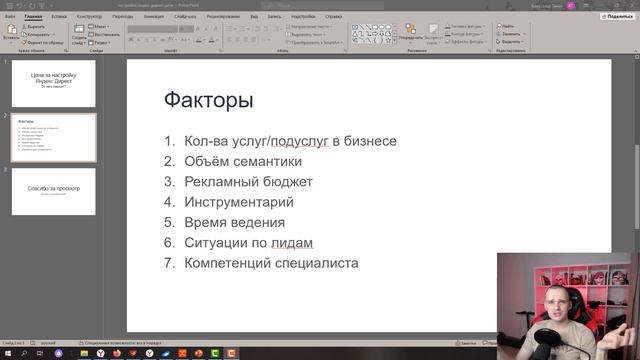The image size is (640, 360).
Task: Click the Упорядочить (Arrange) icon
Action: pos(411,29)
